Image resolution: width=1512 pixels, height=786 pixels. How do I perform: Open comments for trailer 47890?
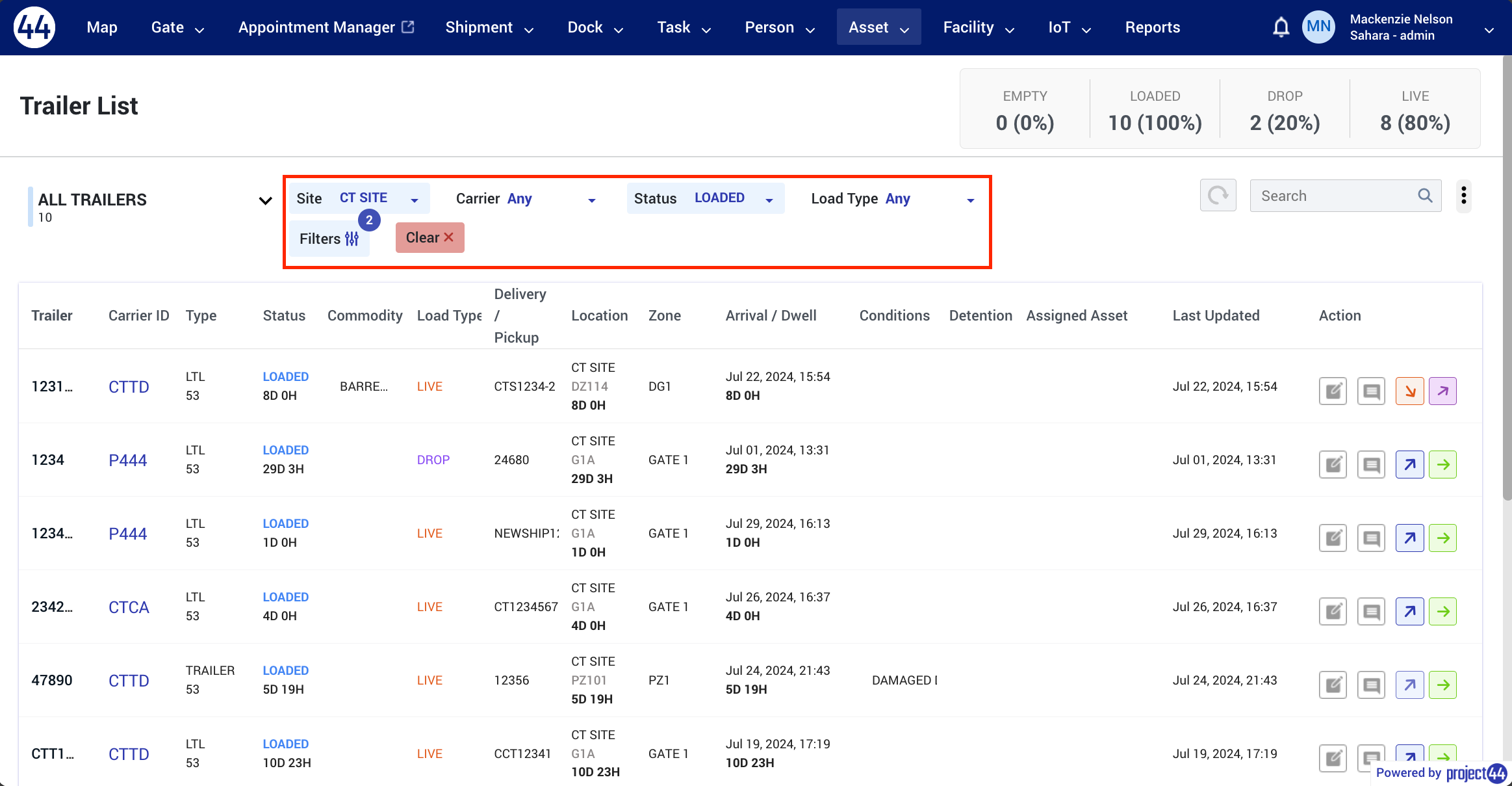point(1371,685)
